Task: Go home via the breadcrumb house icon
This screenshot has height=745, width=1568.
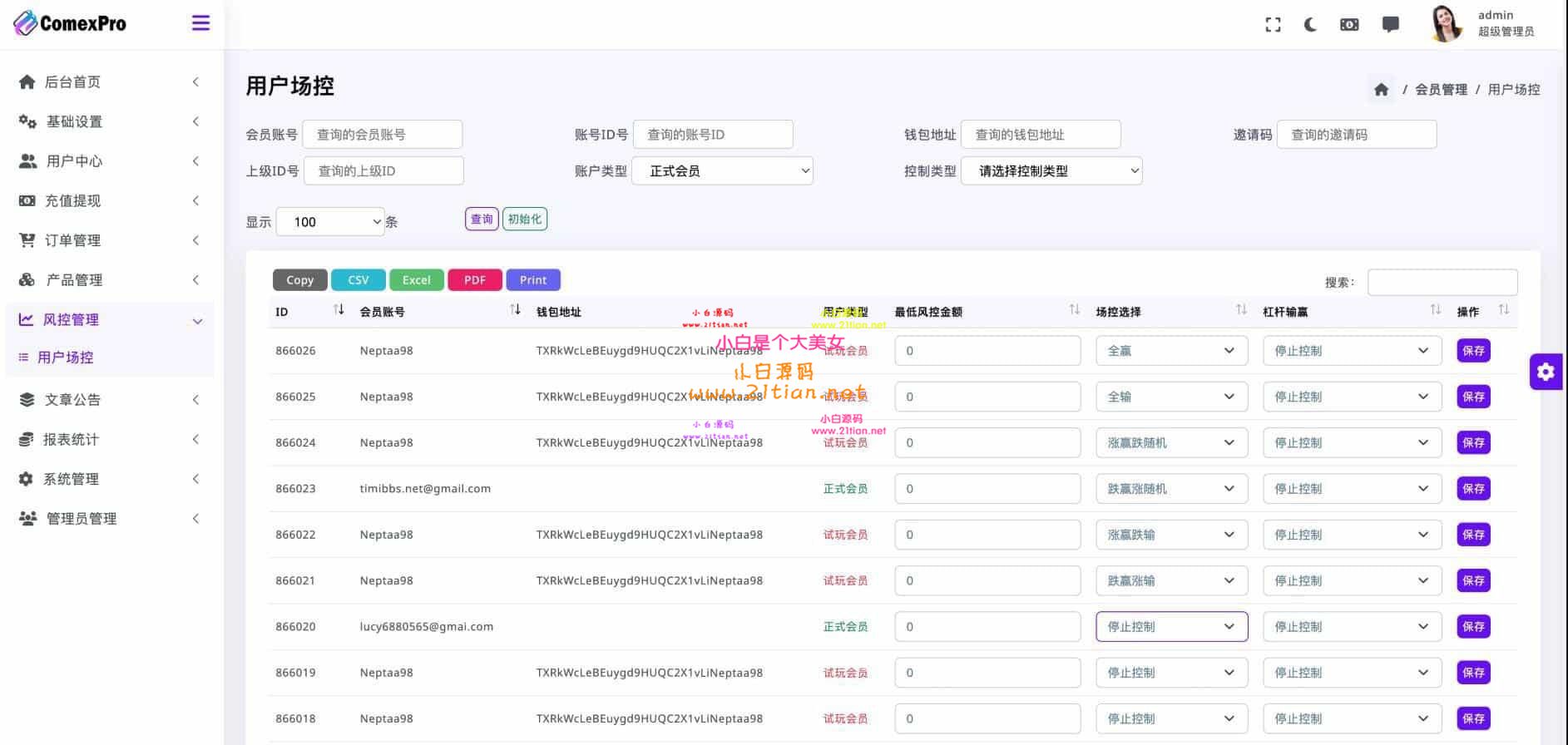Action: 1381,89
